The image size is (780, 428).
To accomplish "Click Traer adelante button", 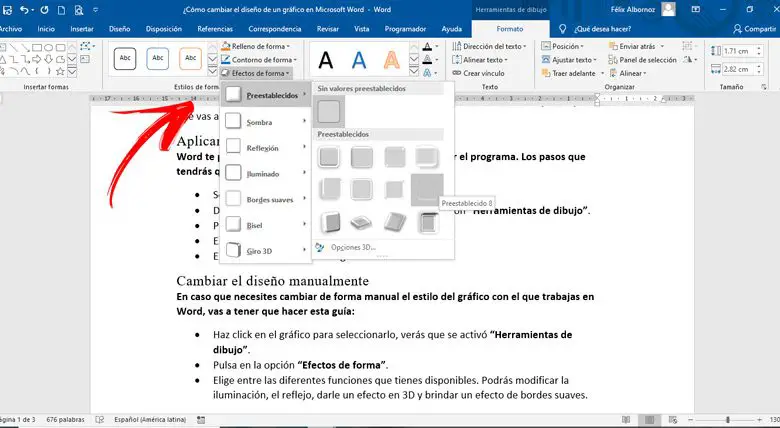I will point(569,73).
